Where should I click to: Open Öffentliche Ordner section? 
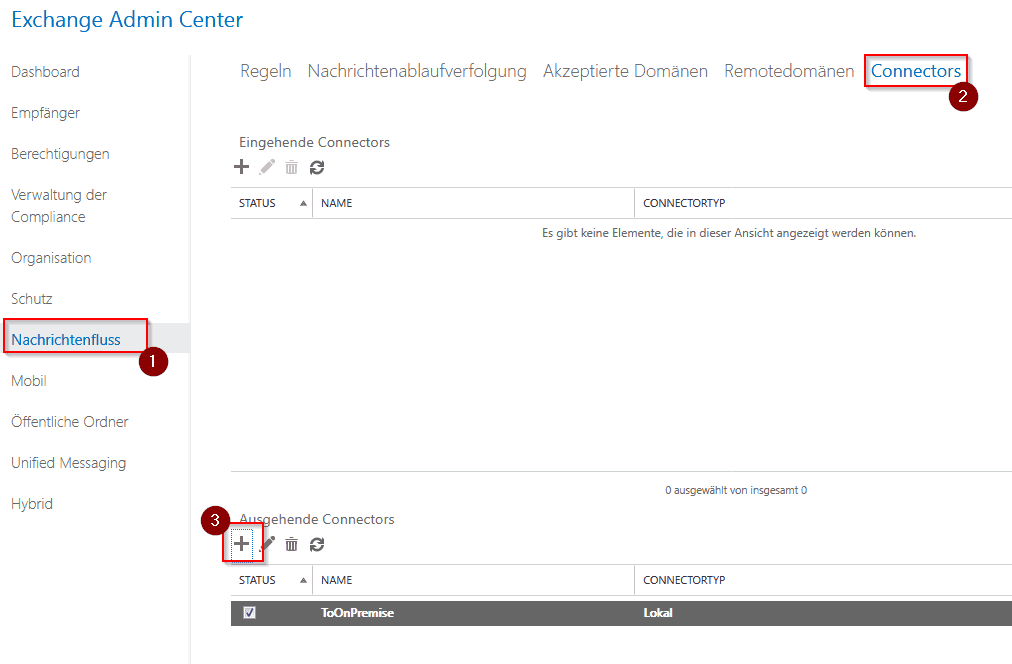(70, 422)
